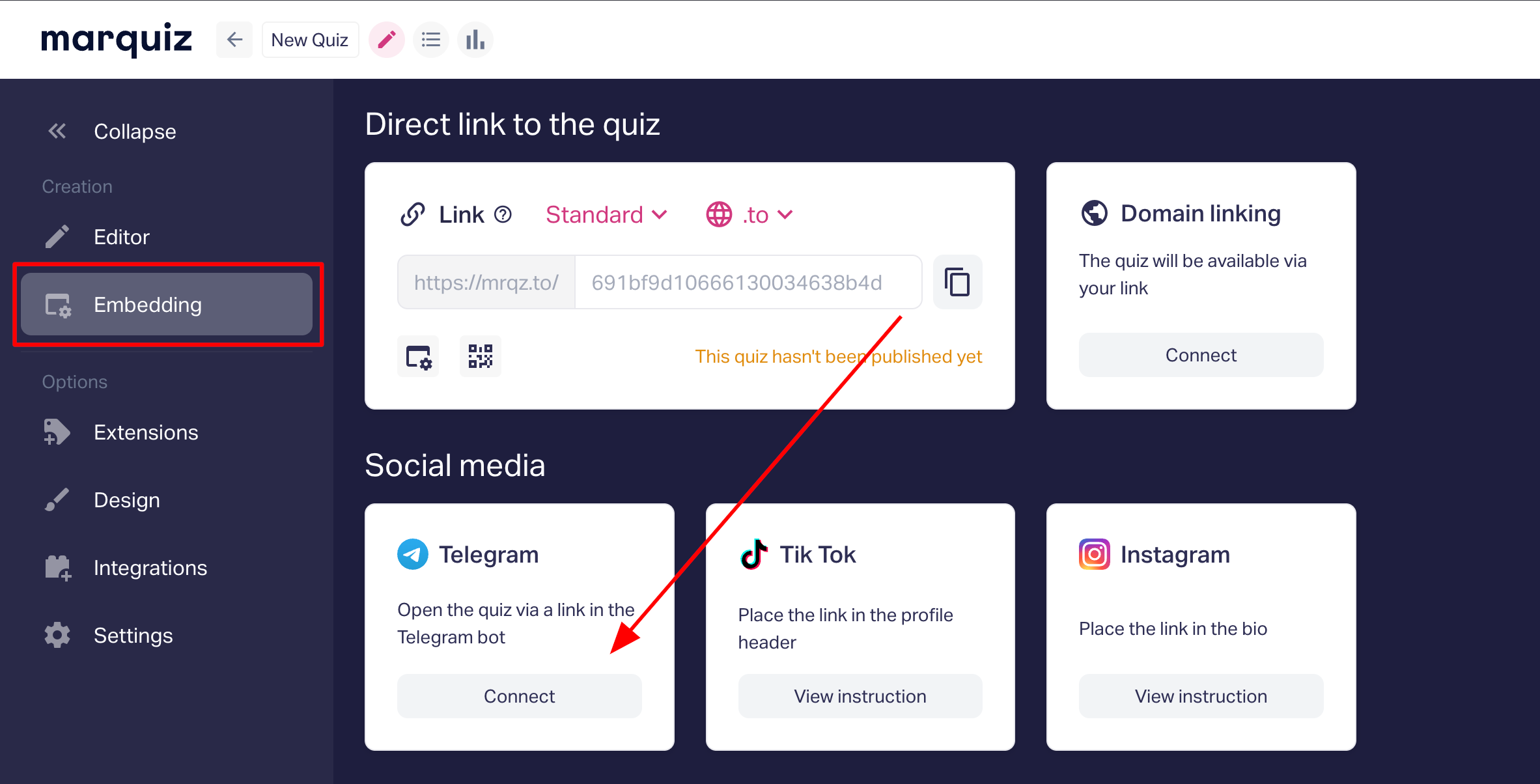The height and width of the screenshot is (784, 1540).
Task: Select Design in the sidebar
Action: (x=127, y=500)
